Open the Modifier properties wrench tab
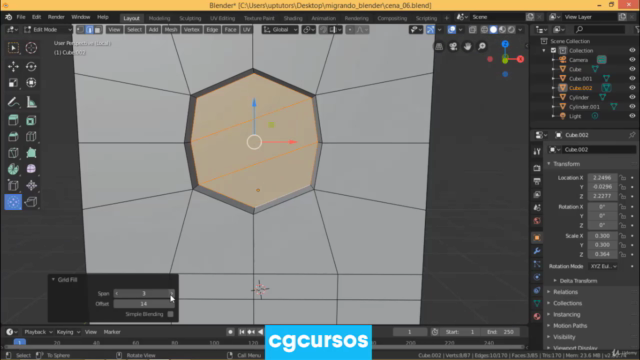Viewport: 640px width, 360px height. (x=537, y=251)
